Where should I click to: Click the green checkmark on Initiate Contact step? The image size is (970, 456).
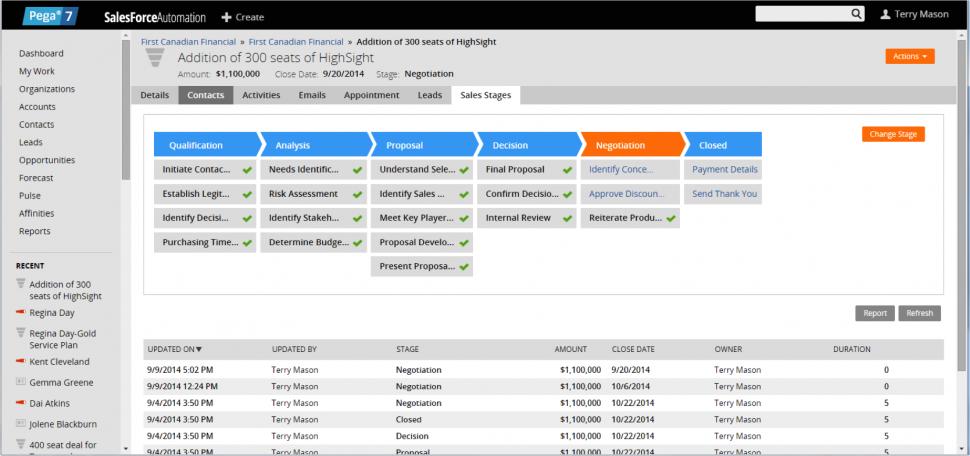(247, 170)
